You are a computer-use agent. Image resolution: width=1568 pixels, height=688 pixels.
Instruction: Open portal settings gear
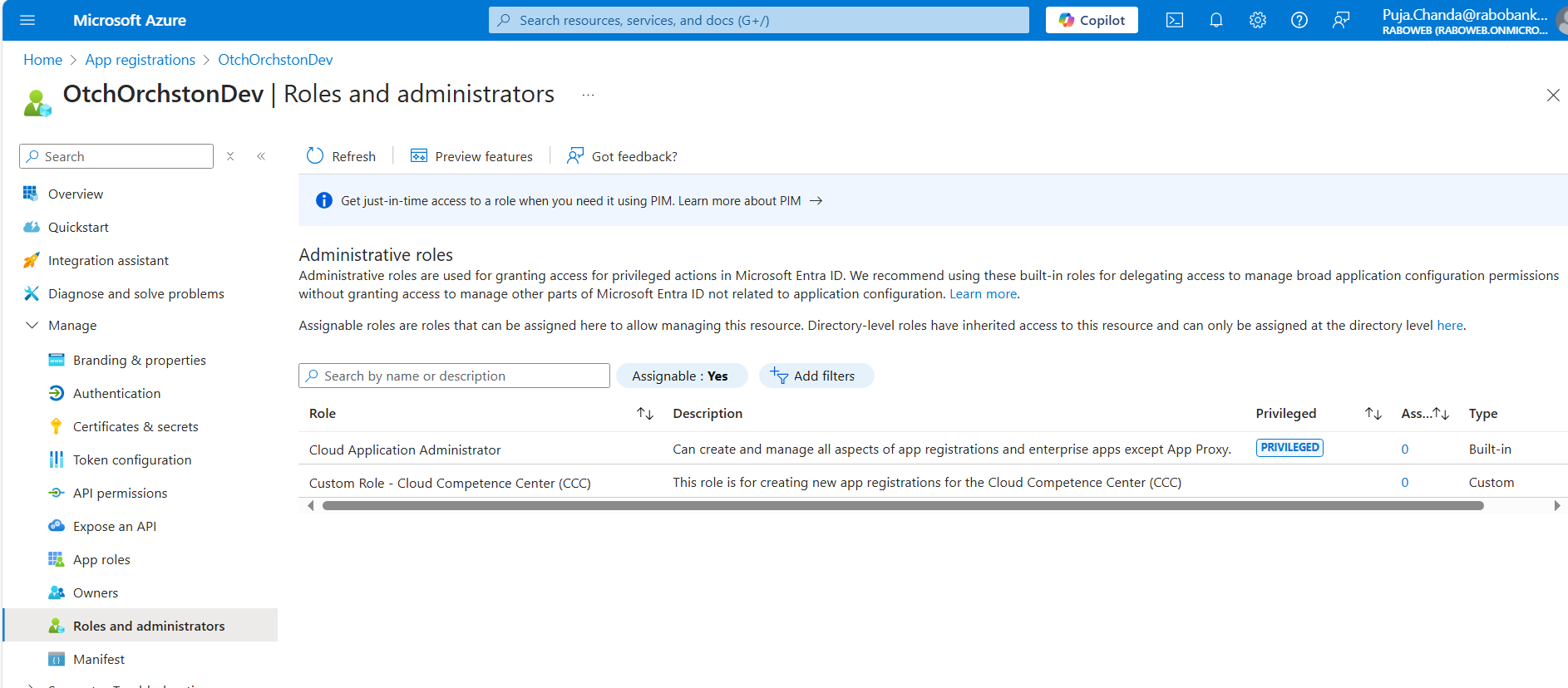1257,20
